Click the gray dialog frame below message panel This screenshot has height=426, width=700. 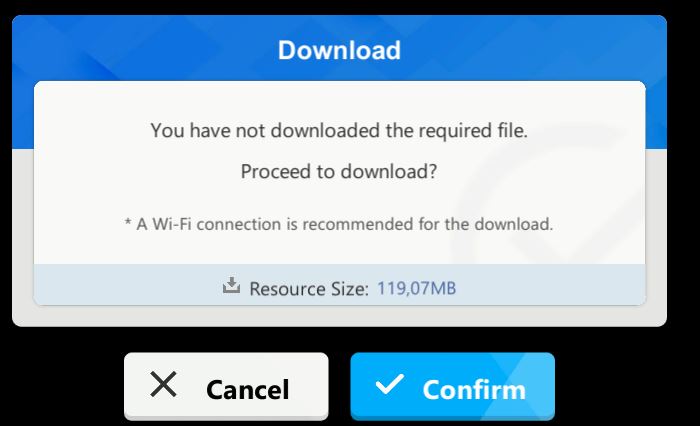coord(339,316)
